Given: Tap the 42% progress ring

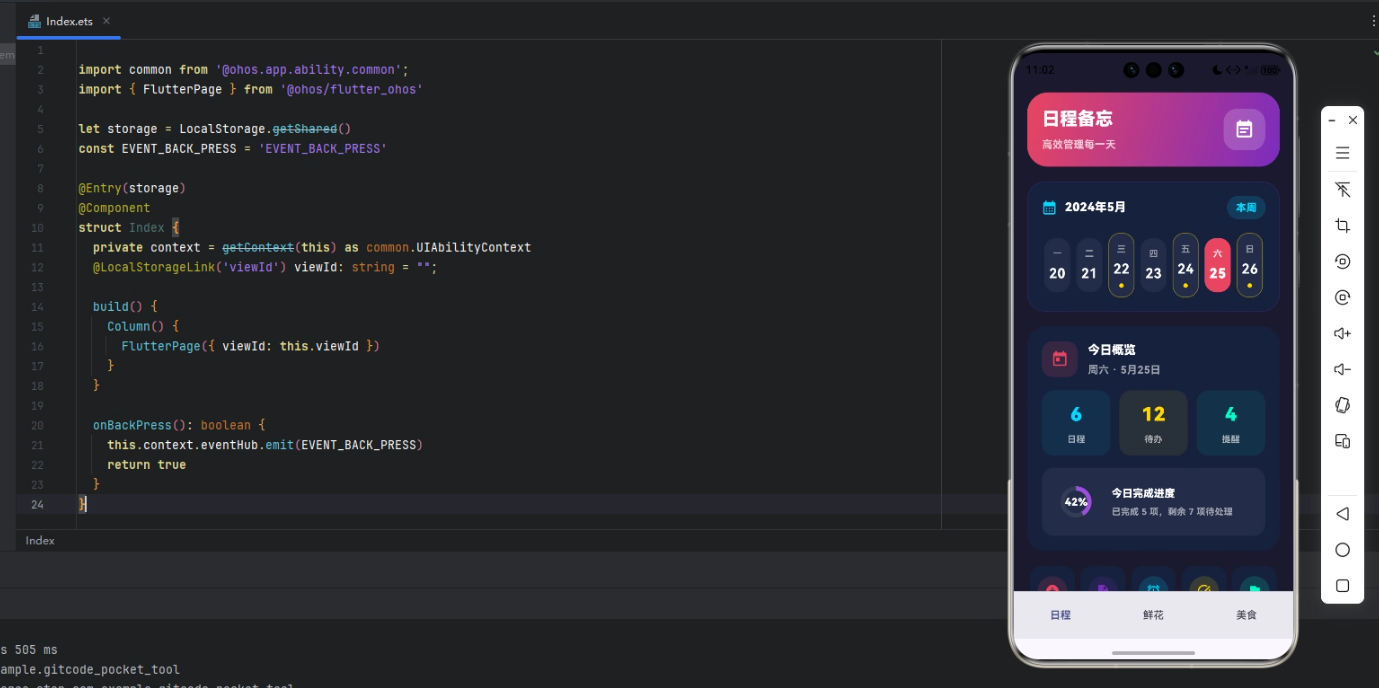Looking at the screenshot, I should (x=1076, y=502).
